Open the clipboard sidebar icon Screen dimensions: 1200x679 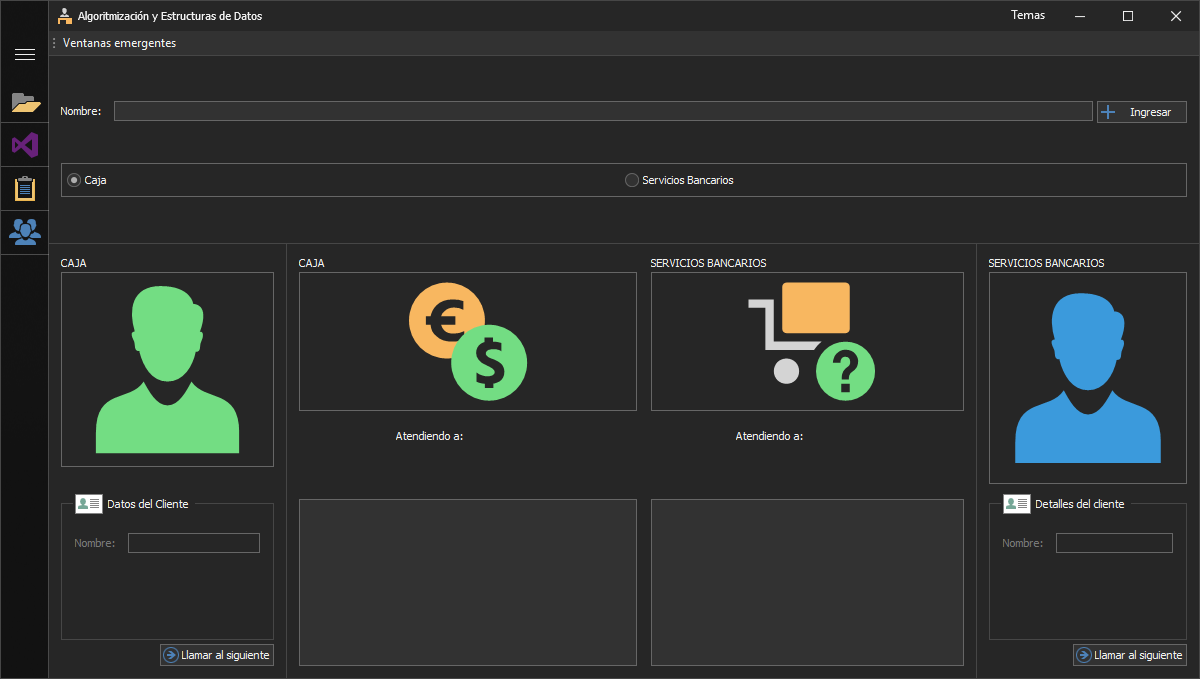[25, 188]
